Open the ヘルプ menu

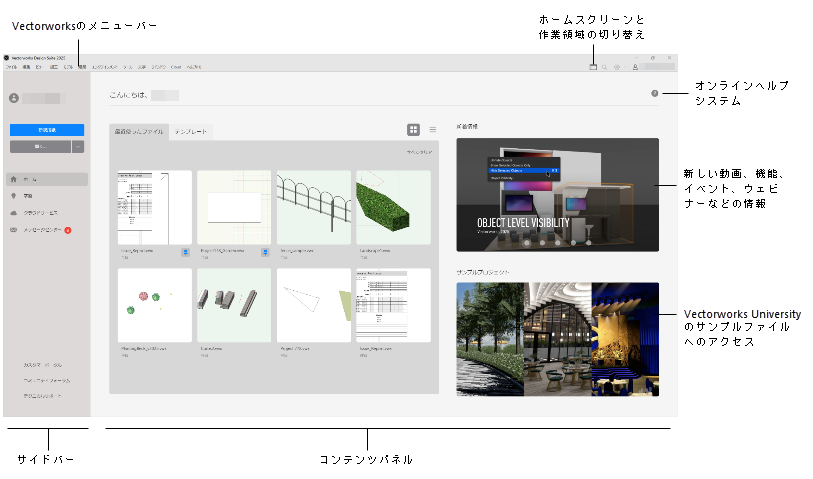click(x=194, y=67)
